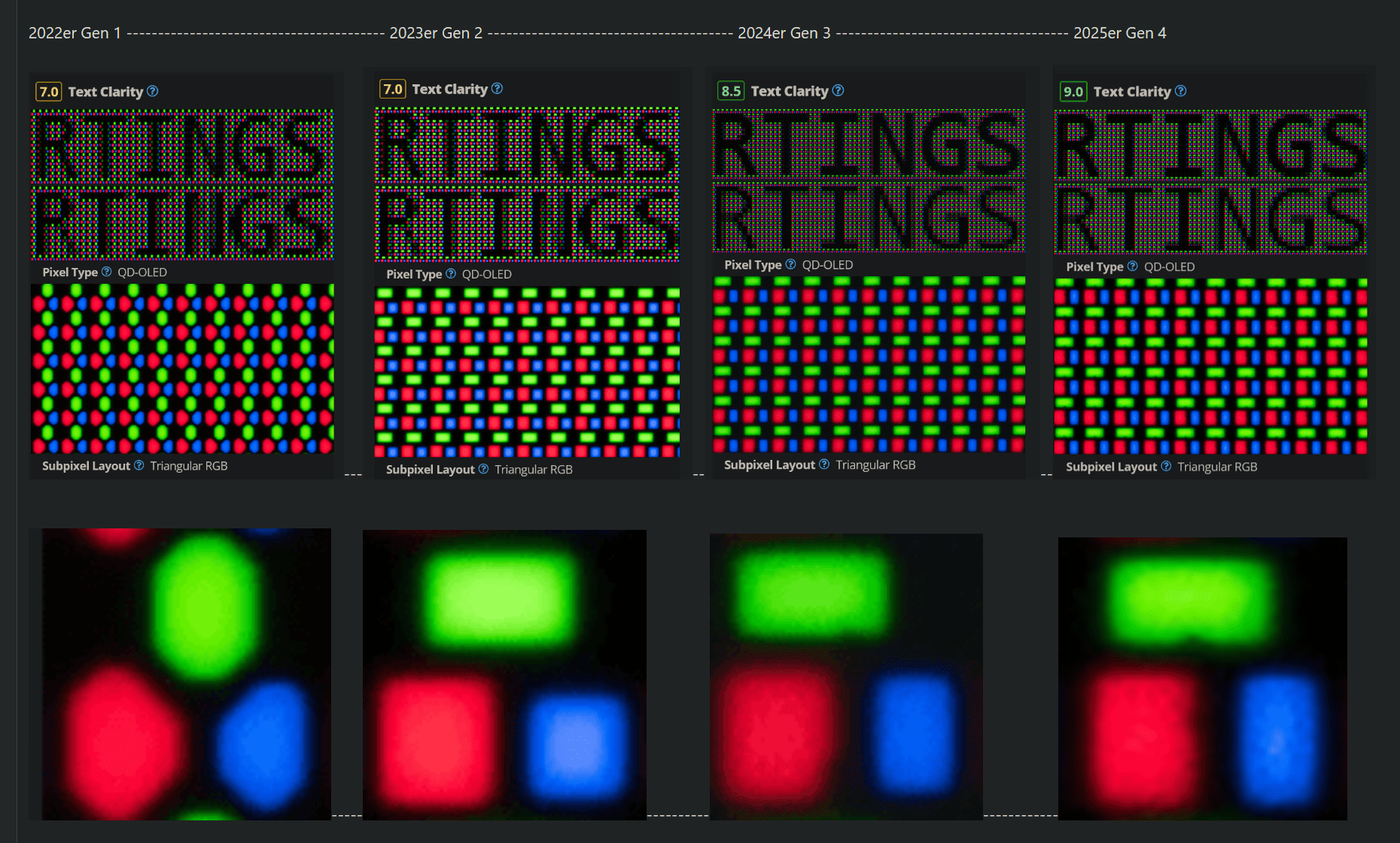Open Gen 2 RTINGS text clarity photo
The width and height of the screenshot is (1400, 843).
pyautogui.click(x=527, y=184)
